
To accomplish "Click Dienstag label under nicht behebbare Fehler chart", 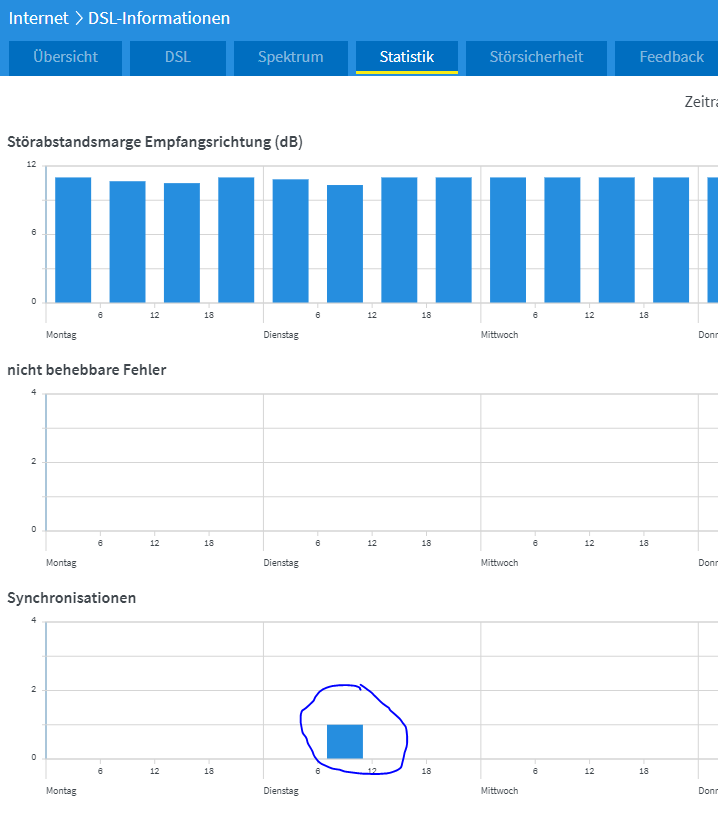I will pos(281,563).
